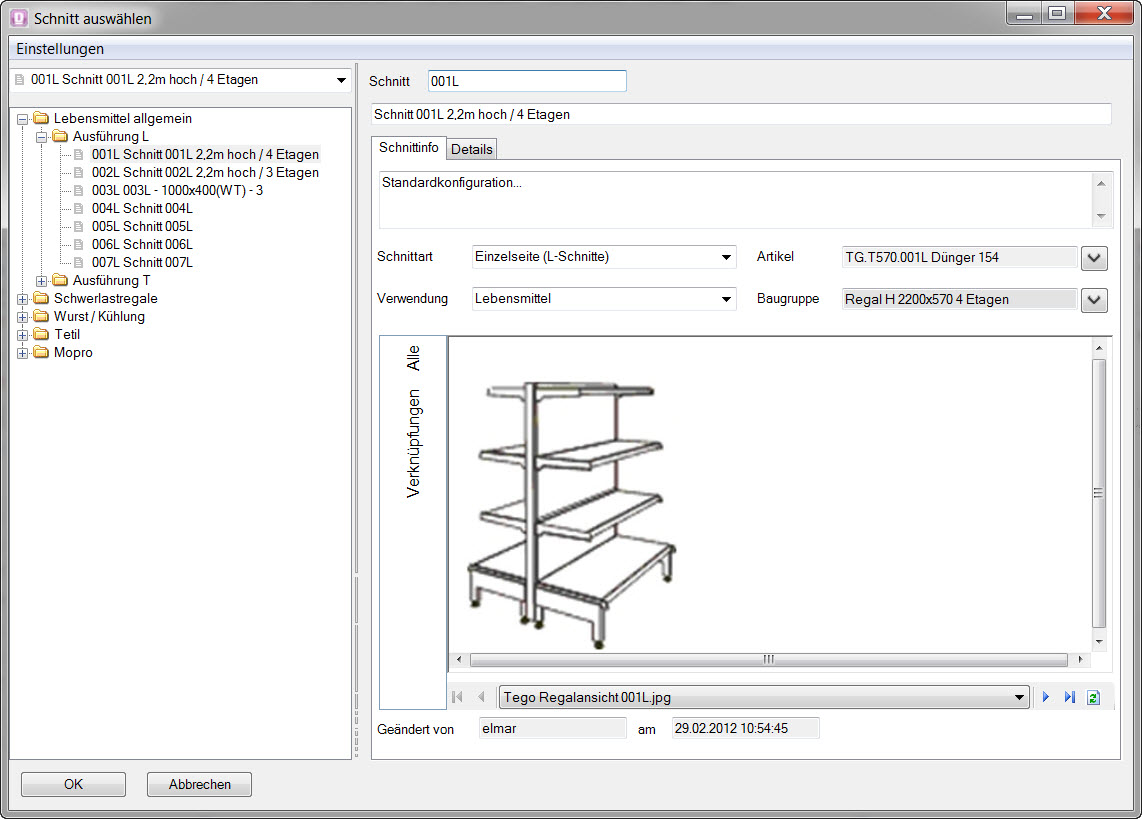This screenshot has height=819, width=1142.
Task: Collapse the Ausführung L folder
Action: 42,137
